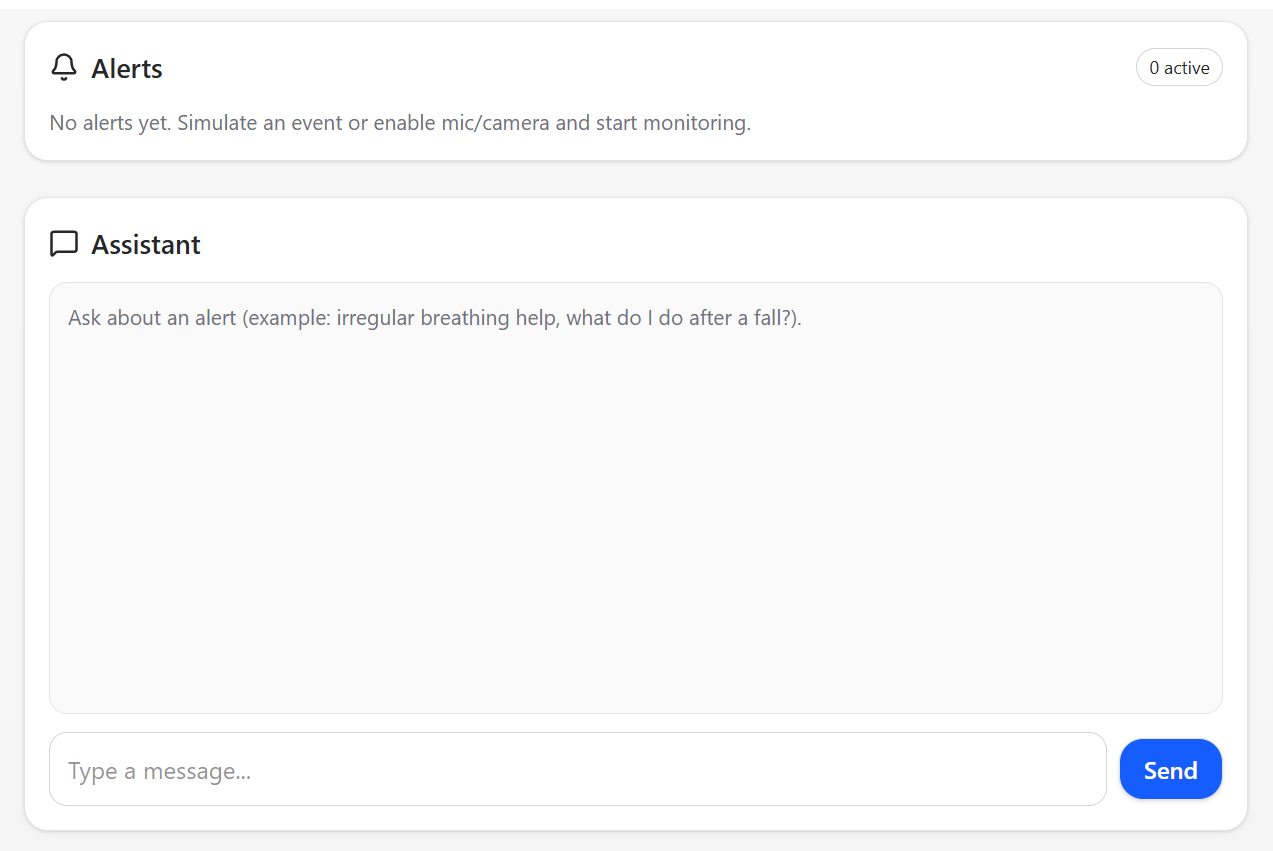
Task: Focus the "Type a message..." input field
Action: [x=578, y=769]
